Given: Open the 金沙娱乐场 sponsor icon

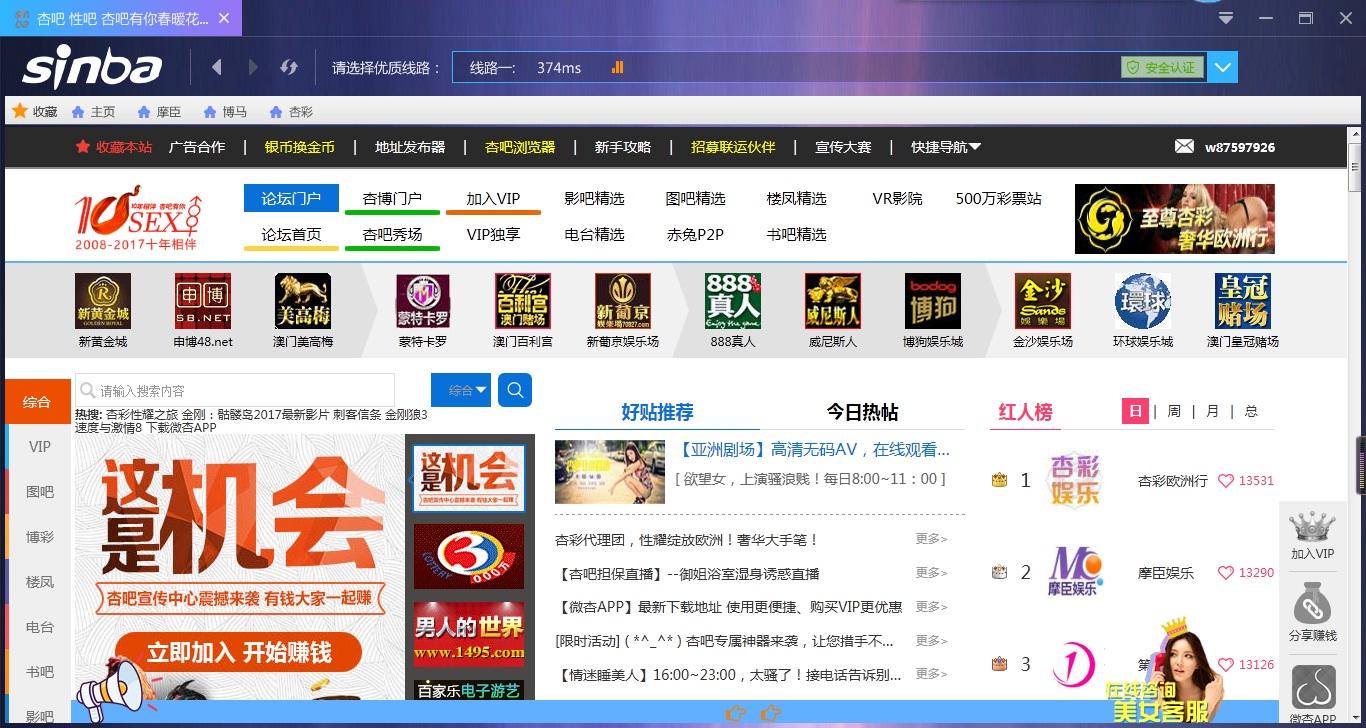Looking at the screenshot, I should [x=1043, y=301].
